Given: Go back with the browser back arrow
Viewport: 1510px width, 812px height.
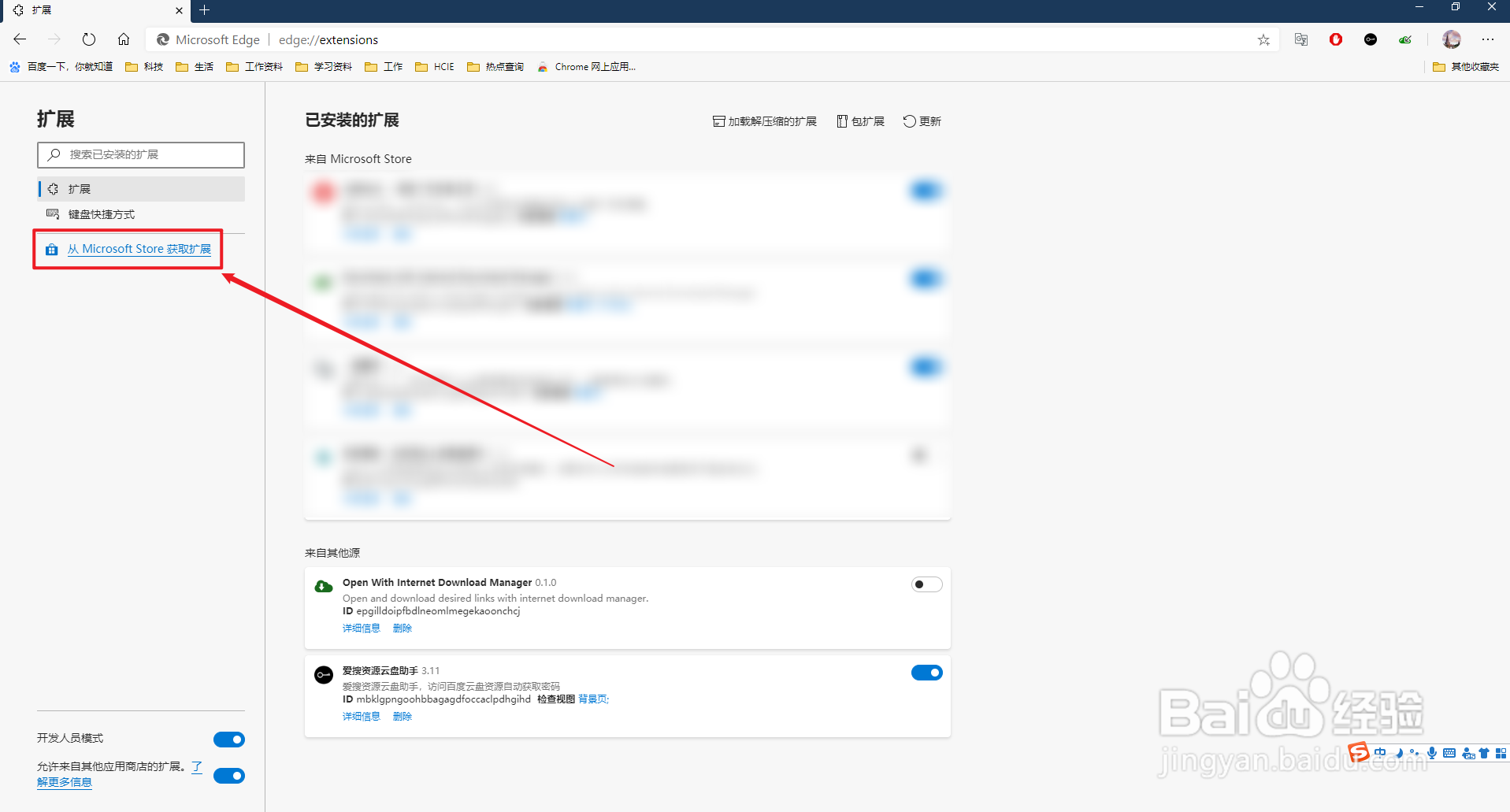Looking at the screenshot, I should (x=20, y=39).
